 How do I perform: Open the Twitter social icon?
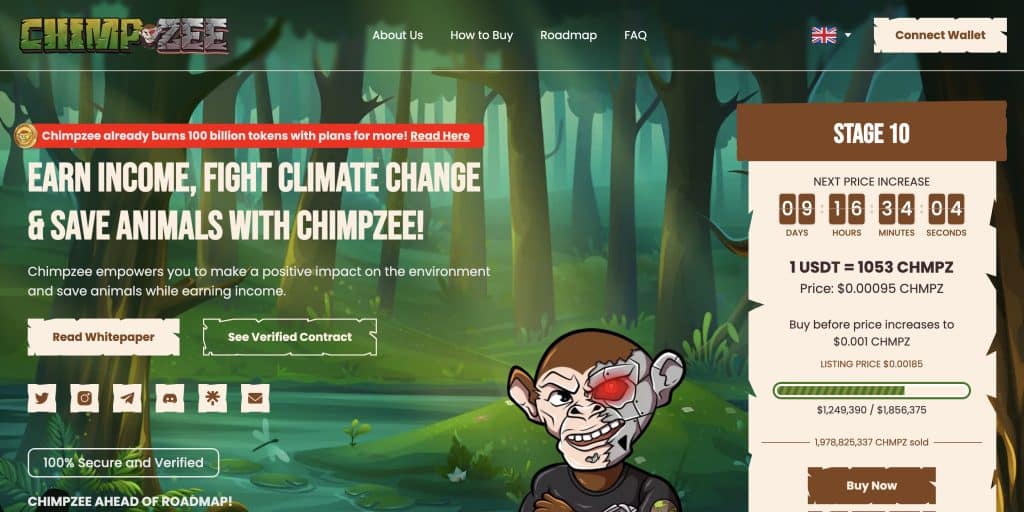[42, 398]
